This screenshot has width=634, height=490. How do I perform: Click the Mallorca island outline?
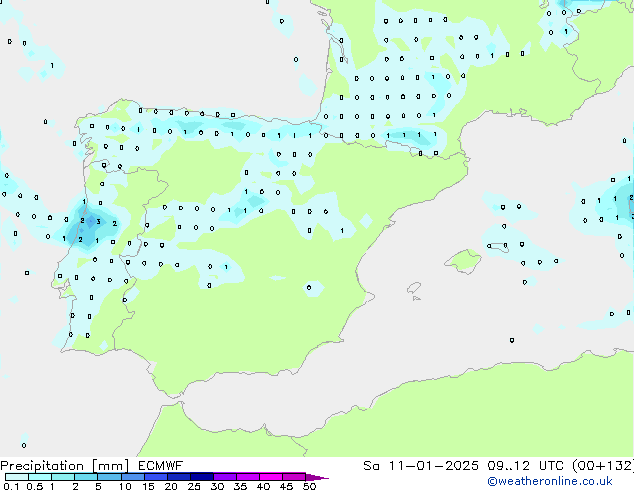coord(463,261)
